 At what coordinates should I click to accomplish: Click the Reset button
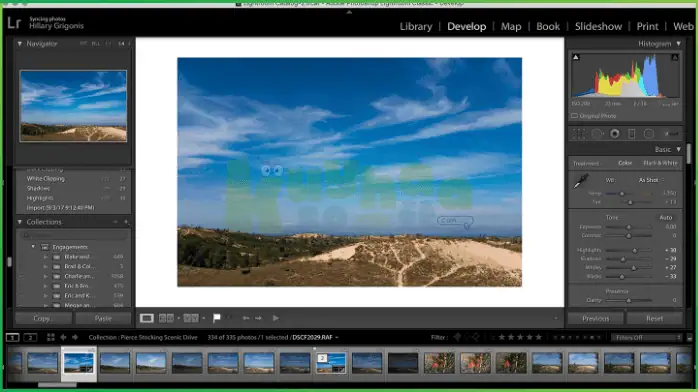tap(654, 319)
